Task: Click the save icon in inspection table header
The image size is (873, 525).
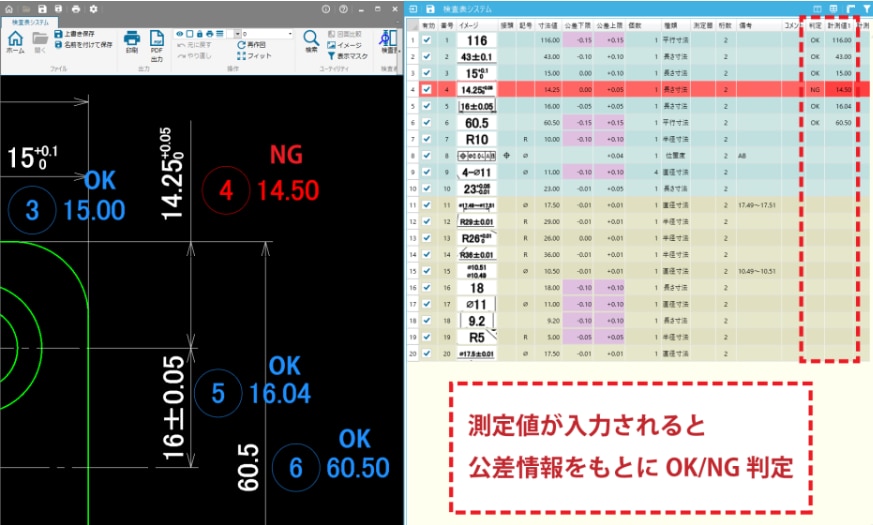Action: click(x=430, y=9)
